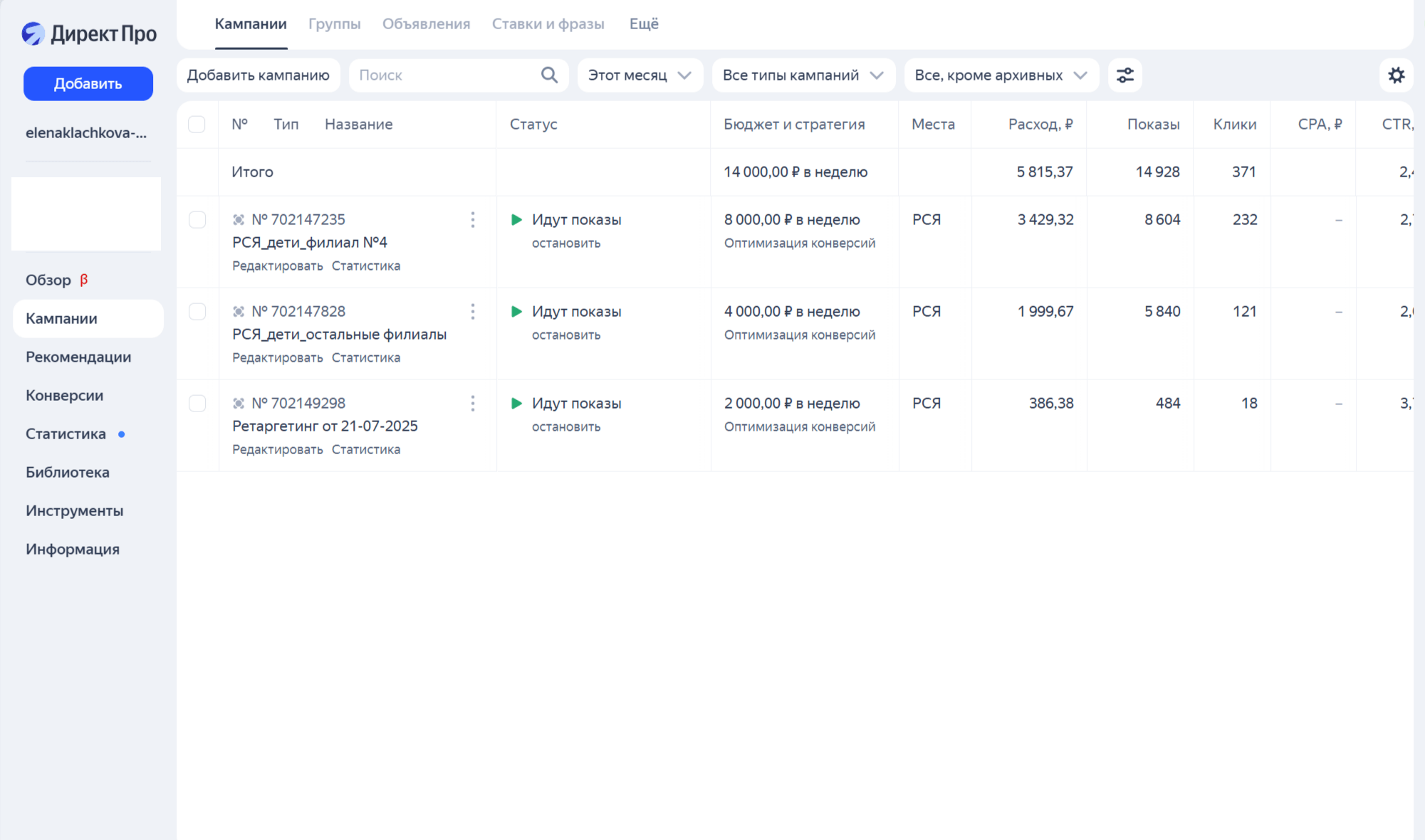Expand the Этот месяц period dropdown
1425x840 pixels.
click(640, 75)
